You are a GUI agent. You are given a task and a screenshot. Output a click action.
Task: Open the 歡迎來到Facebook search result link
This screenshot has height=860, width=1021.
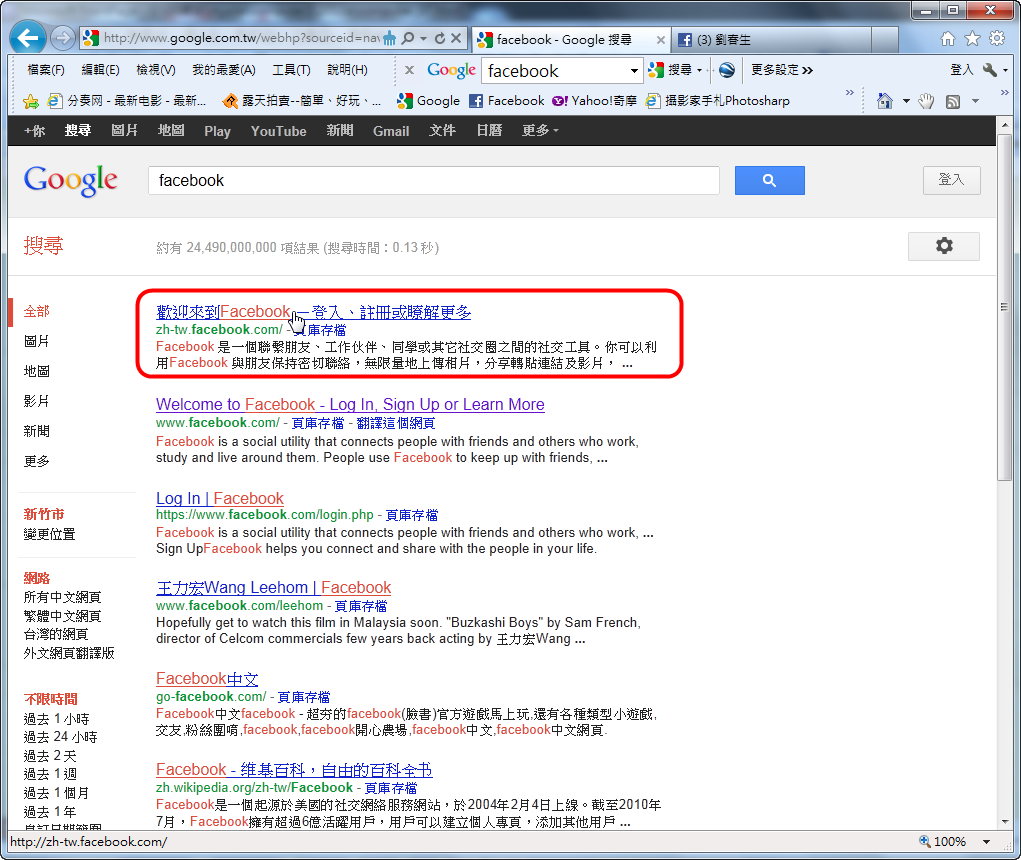pos(313,312)
